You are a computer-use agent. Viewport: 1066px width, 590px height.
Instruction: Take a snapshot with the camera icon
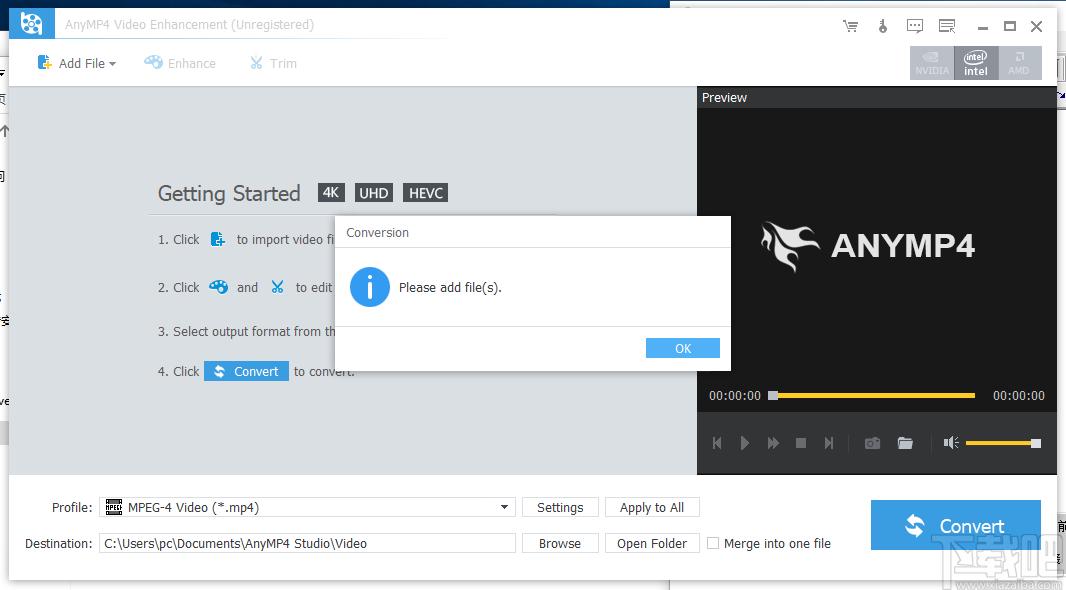pos(872,443)
